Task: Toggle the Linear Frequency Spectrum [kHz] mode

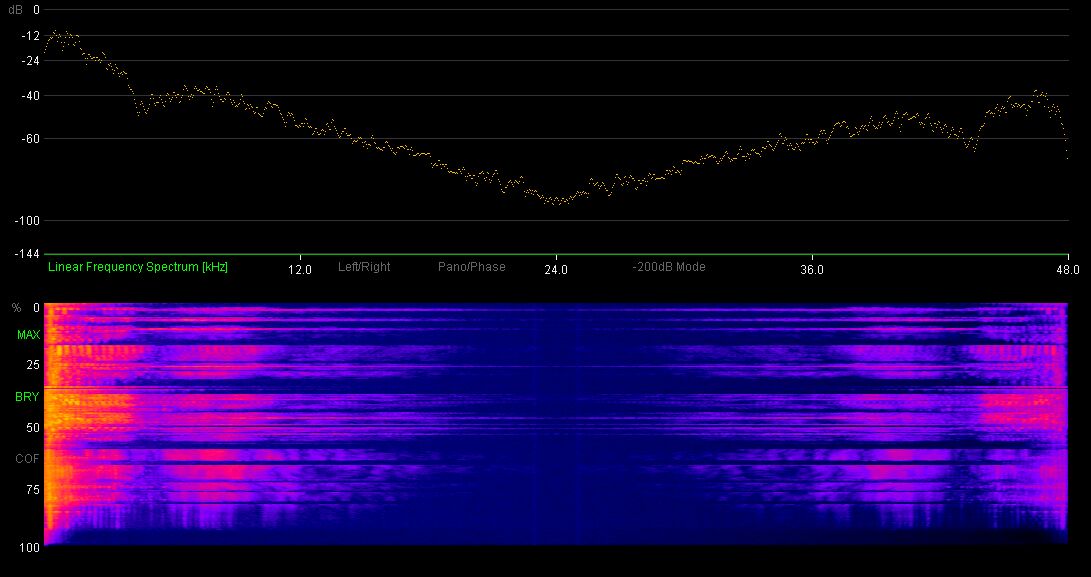Action: 138,267
